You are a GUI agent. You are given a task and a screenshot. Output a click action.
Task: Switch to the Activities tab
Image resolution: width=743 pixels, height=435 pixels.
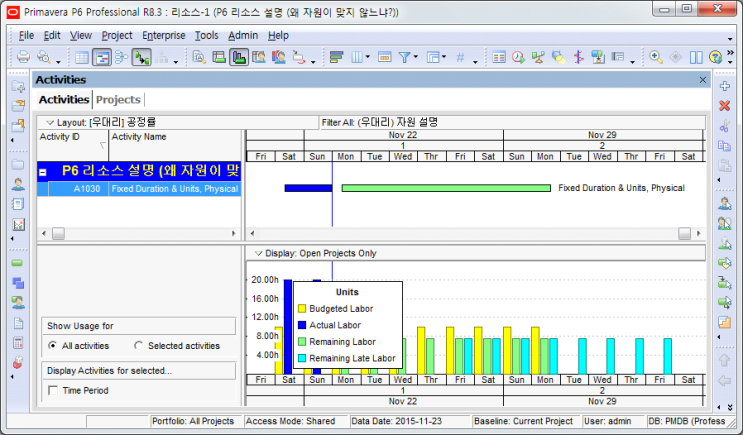63,100
